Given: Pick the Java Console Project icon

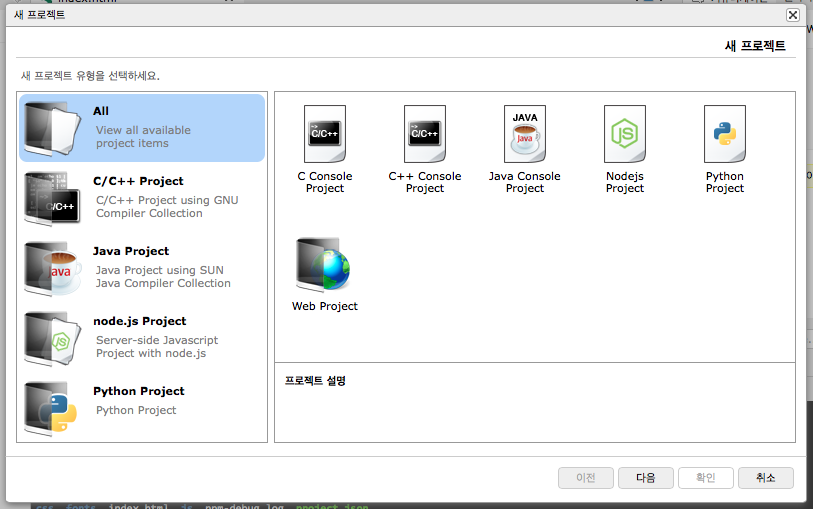Looking at the screenshot, I should [525, 134].
